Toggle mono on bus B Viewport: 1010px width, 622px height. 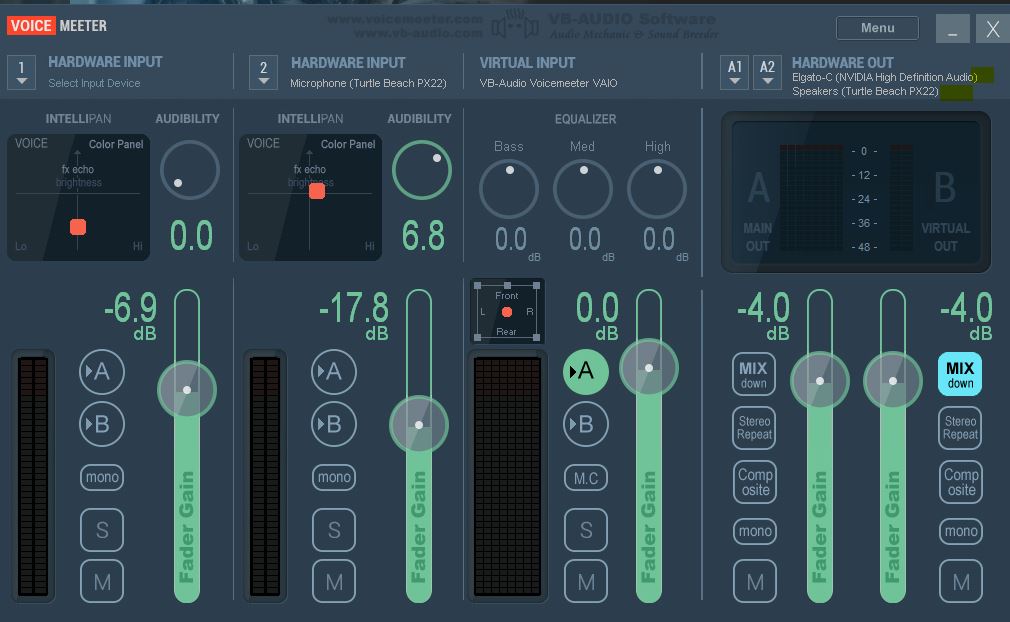961,531
